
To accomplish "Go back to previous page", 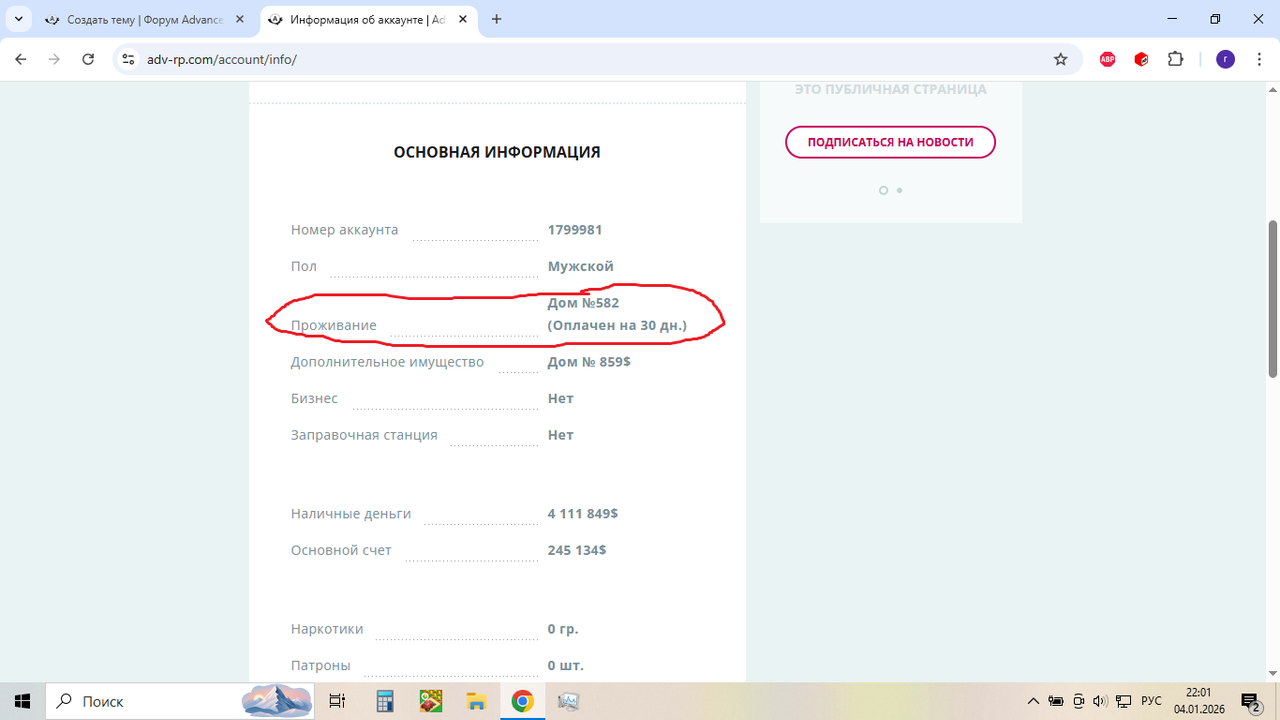I will click(21, 60).
